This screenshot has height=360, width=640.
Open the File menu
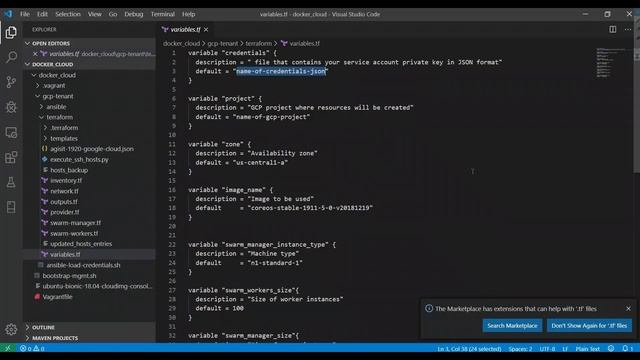25,14
